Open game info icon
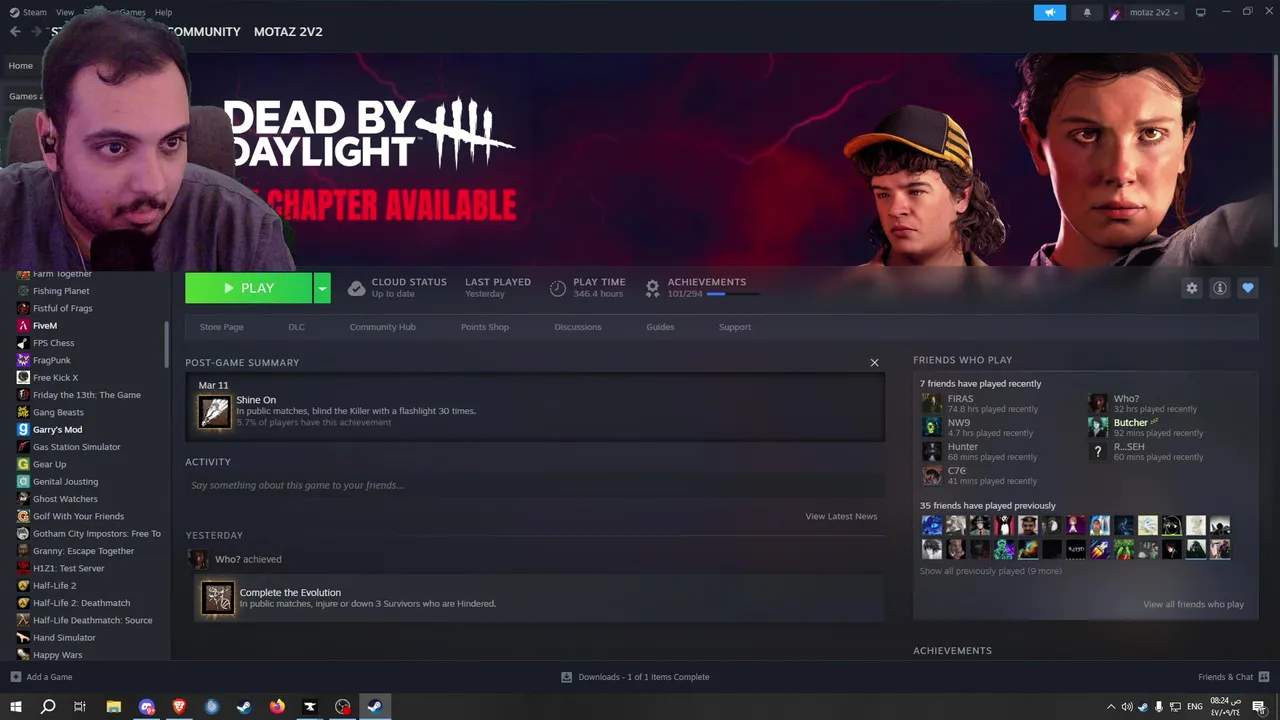Viewport: 1280px width, 720px height. 1219,288
